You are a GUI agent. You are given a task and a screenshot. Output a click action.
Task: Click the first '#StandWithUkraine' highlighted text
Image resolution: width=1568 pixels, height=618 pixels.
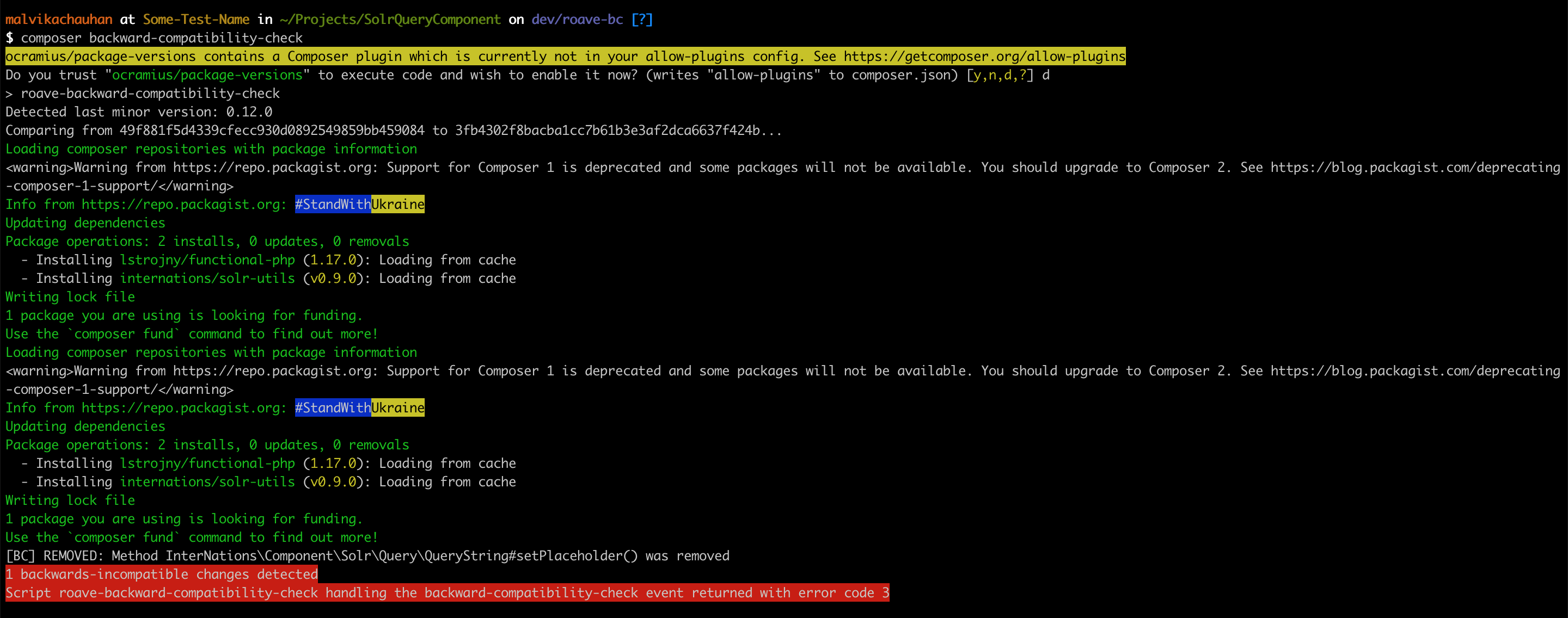[x=360, y=205]
